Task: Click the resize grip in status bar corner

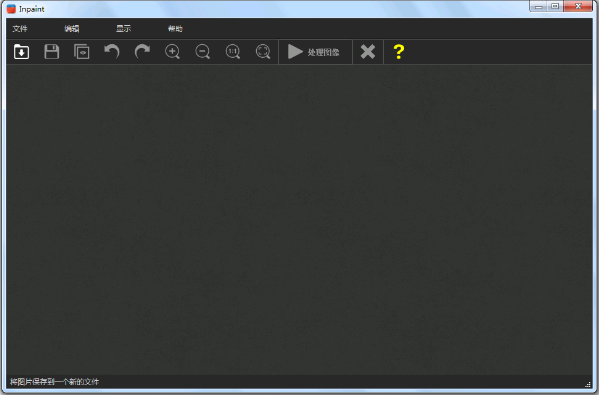Action: 588,384
